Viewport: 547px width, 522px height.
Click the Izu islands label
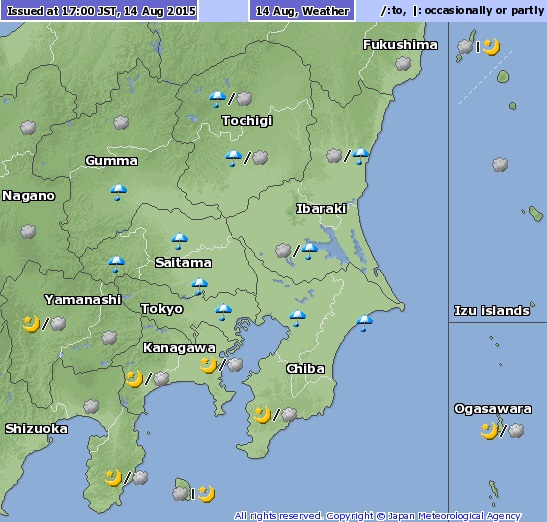pyautogui.click(x=492, y=311)
